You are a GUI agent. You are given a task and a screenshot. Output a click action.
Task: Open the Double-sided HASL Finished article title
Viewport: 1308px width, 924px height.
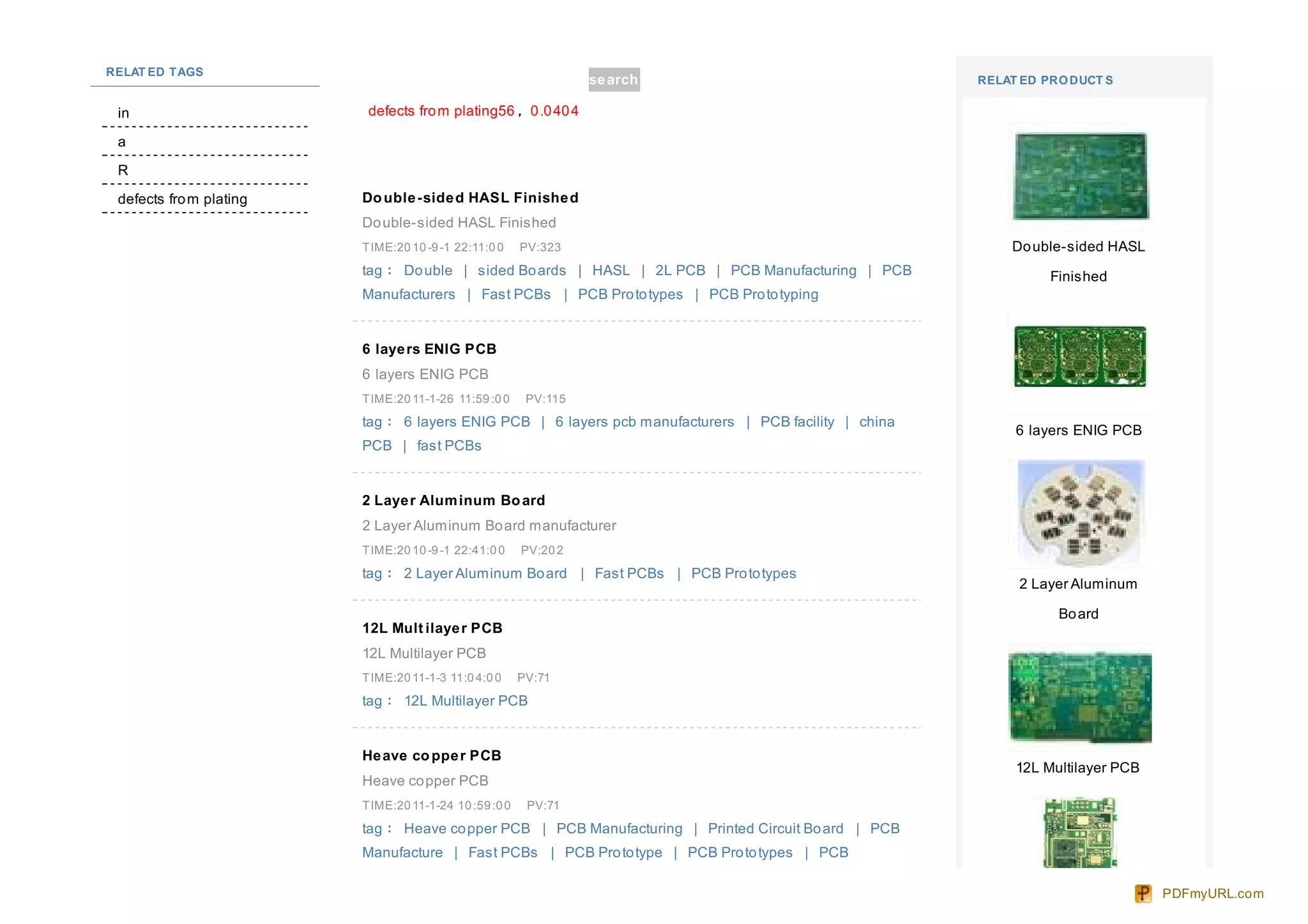click(x=470, y=198)
